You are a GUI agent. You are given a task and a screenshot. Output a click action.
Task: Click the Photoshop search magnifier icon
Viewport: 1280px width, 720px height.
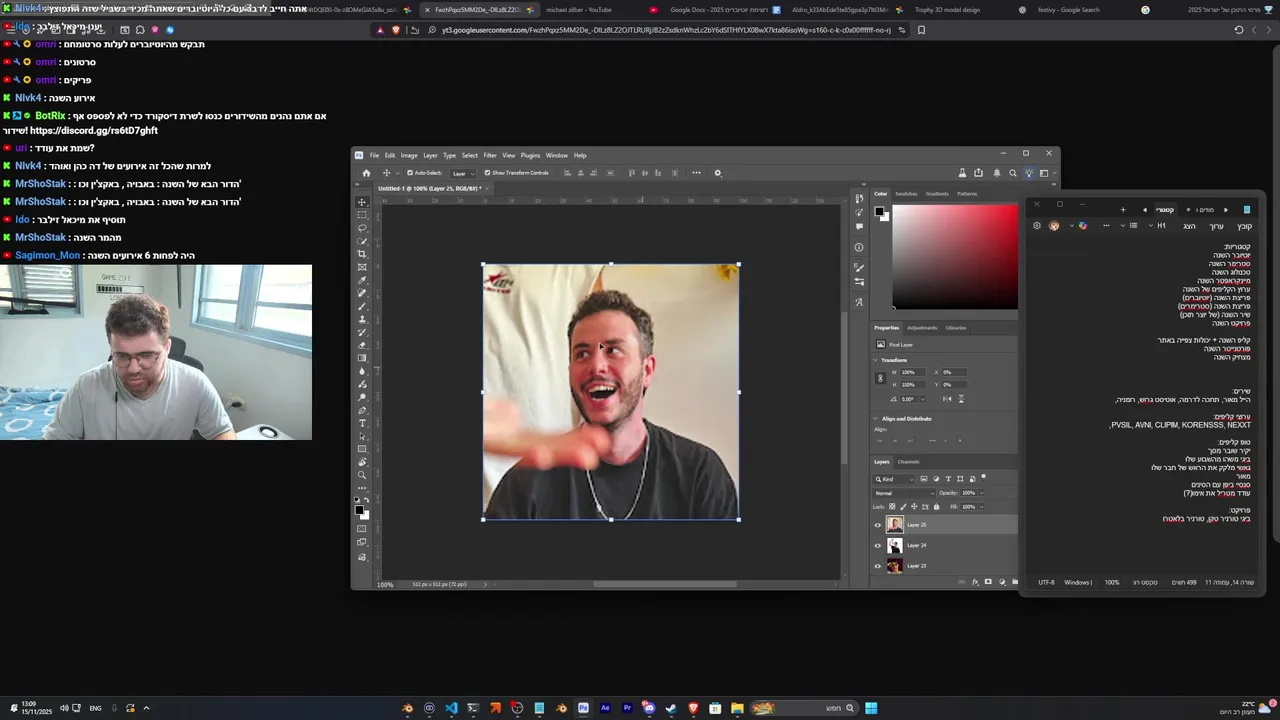click(x=1013, y=173)
